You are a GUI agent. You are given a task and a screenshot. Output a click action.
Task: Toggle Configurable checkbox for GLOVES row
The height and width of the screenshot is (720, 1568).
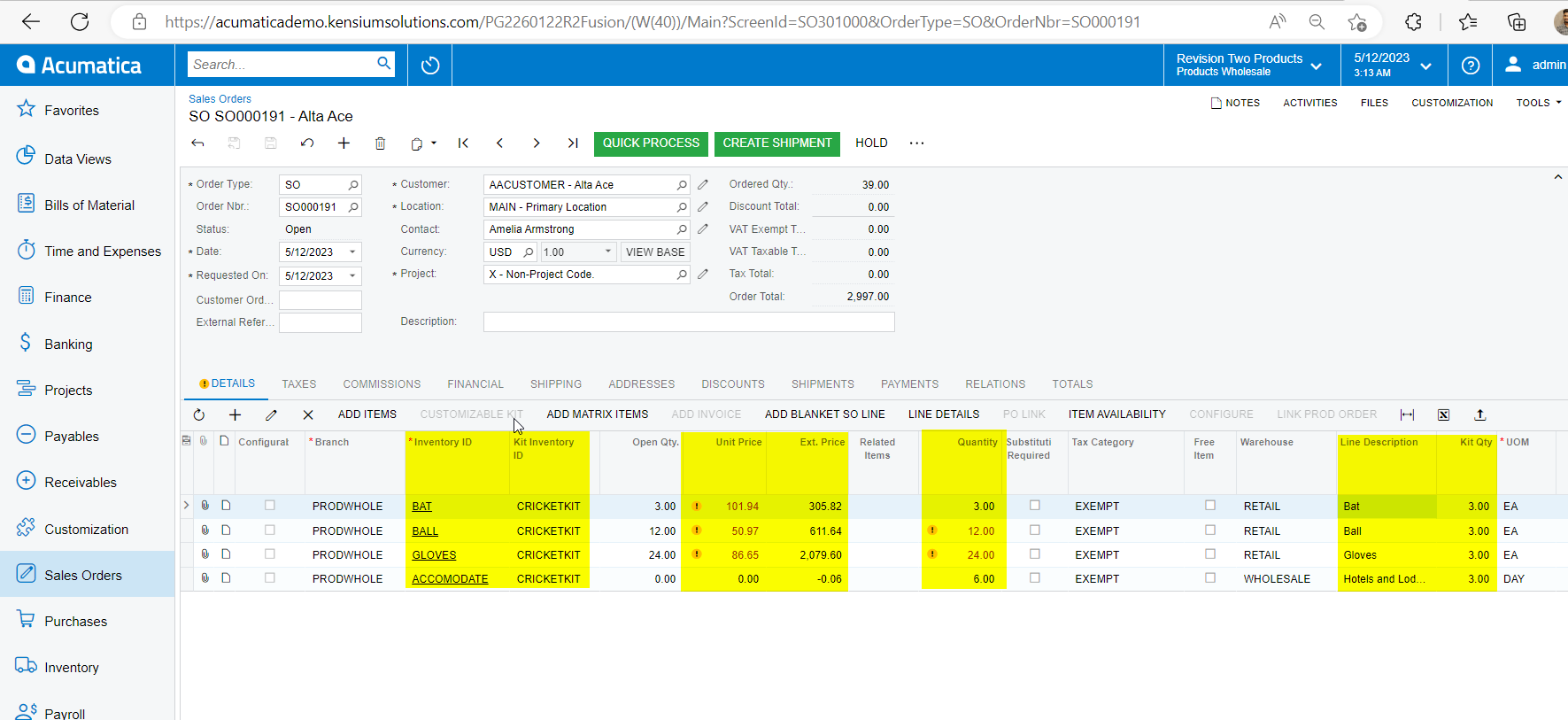[270, 554]
